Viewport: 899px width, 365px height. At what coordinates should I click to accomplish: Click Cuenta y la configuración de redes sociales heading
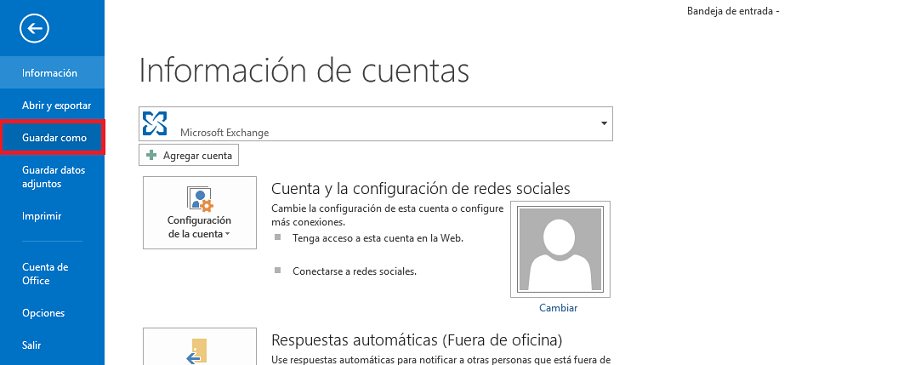click(421, 189)
